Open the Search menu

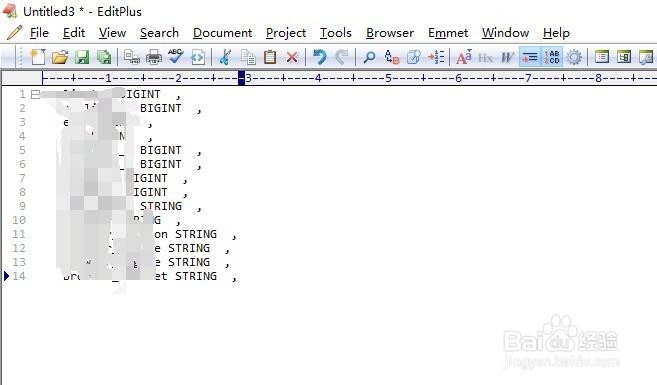pyautogui.click(x=159, y=33)
